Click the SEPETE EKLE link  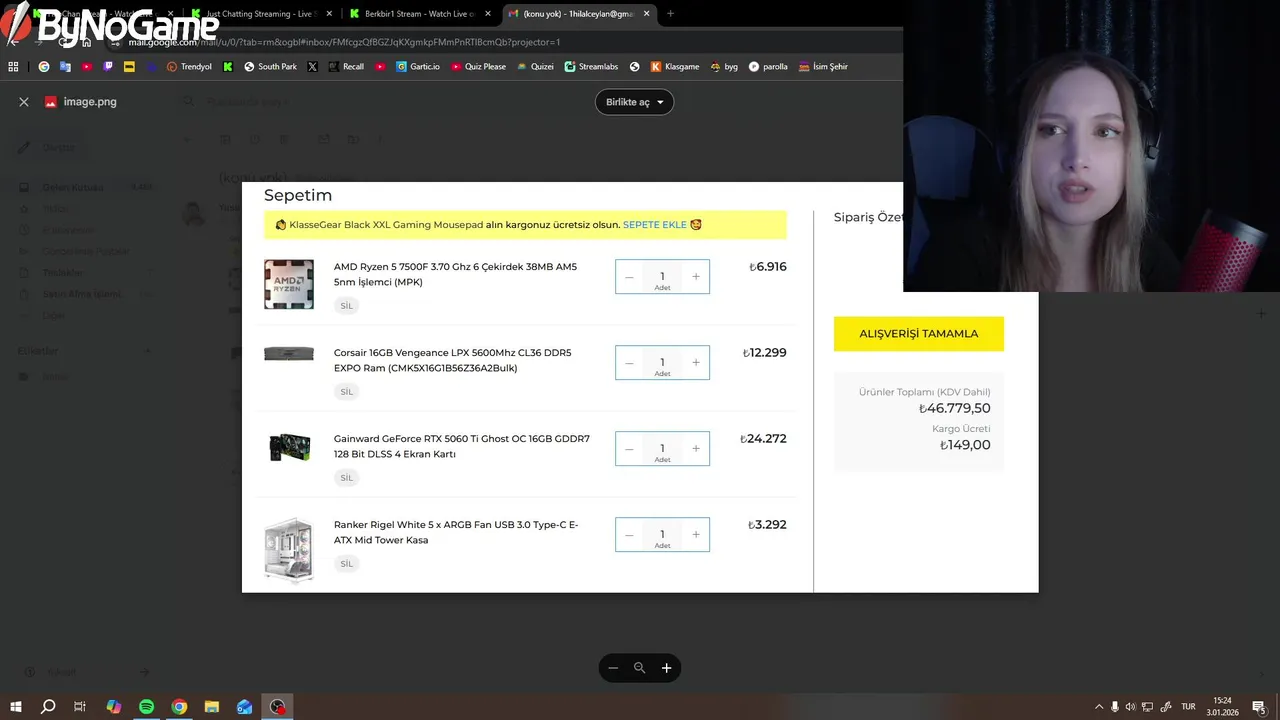click(x=655, y=225)
